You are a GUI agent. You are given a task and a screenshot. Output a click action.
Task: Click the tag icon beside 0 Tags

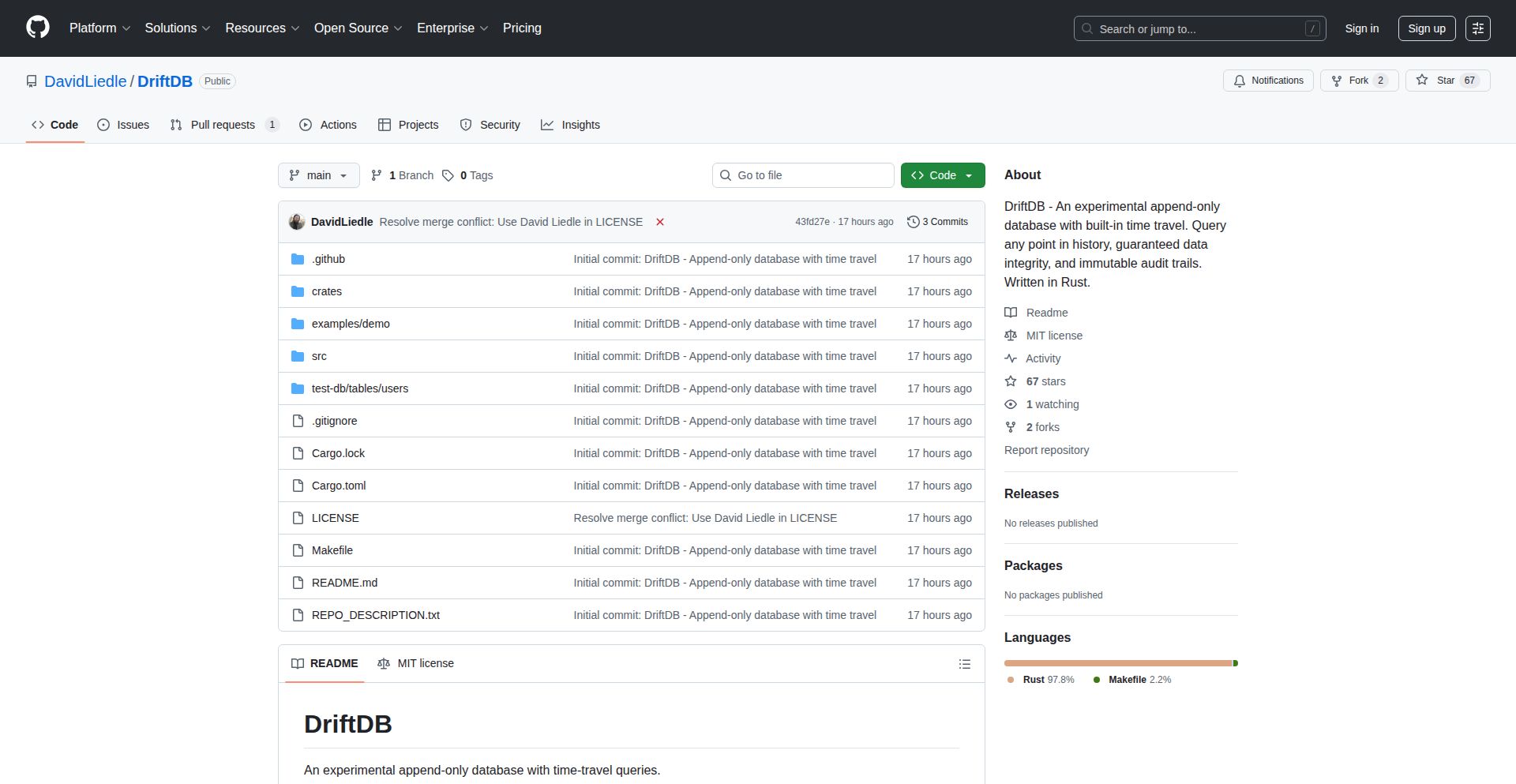tap(448, 175)
